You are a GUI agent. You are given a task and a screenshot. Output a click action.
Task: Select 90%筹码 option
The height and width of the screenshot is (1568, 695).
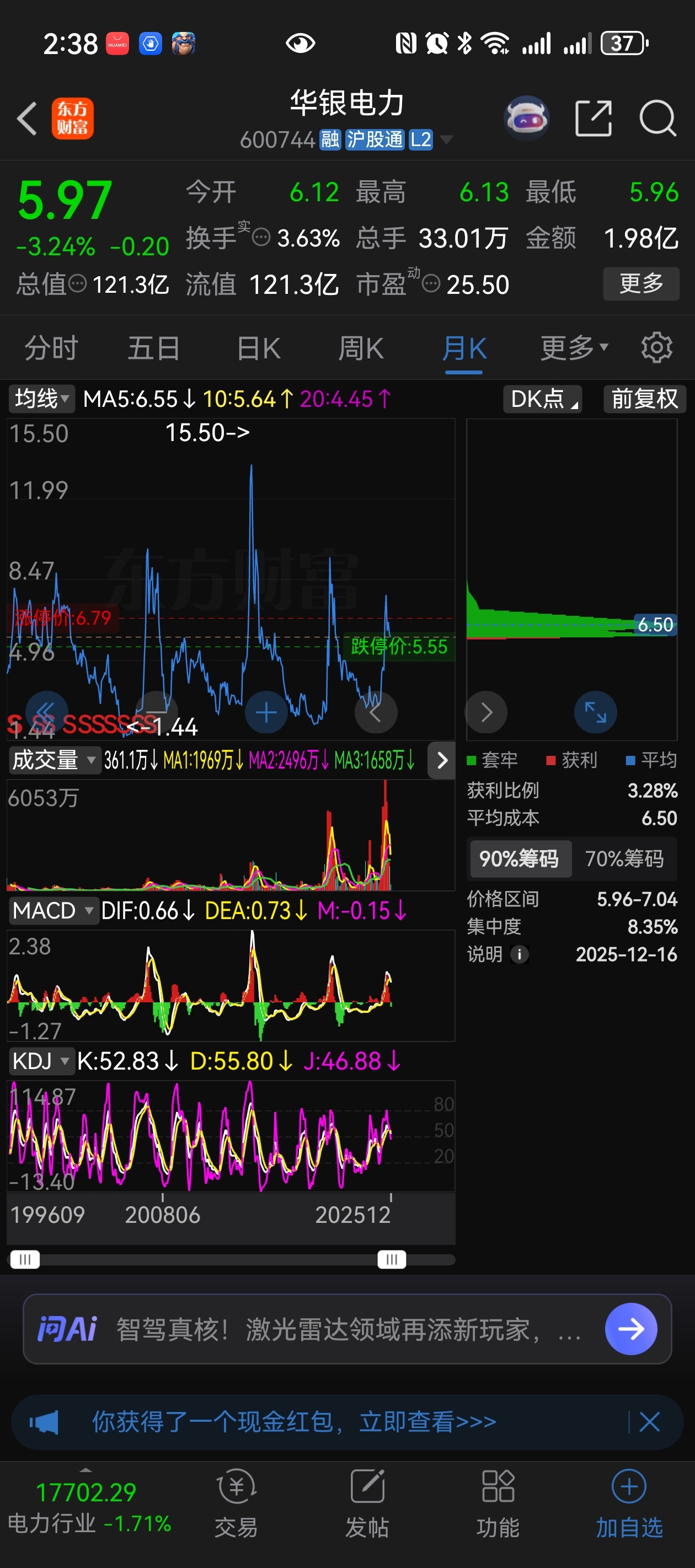point(520,859)
